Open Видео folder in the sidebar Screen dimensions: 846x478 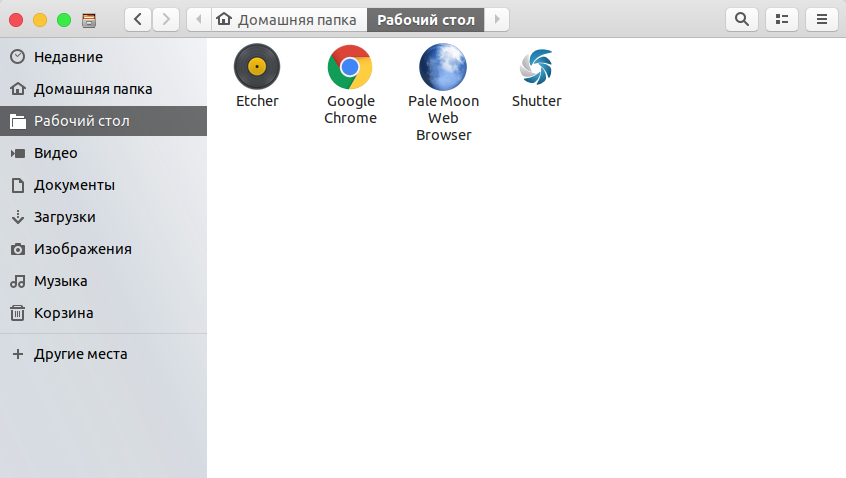(x=104, y=153)
